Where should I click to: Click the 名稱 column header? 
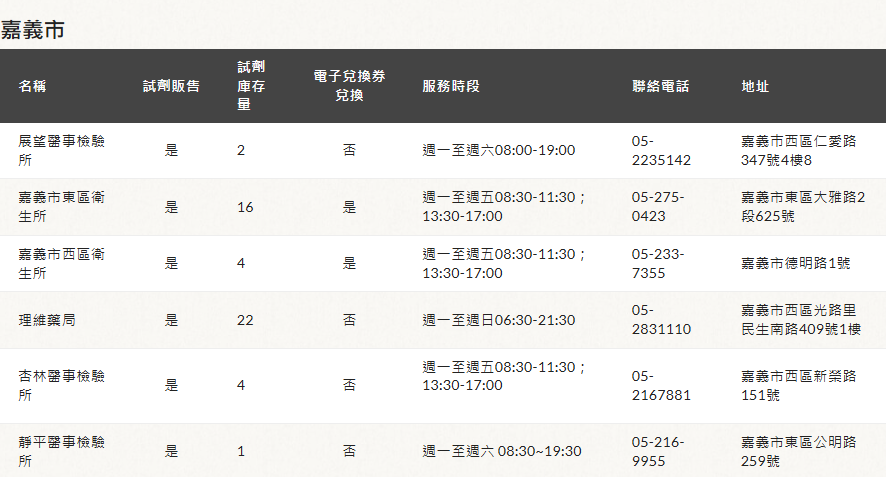[x=33, y=86]
